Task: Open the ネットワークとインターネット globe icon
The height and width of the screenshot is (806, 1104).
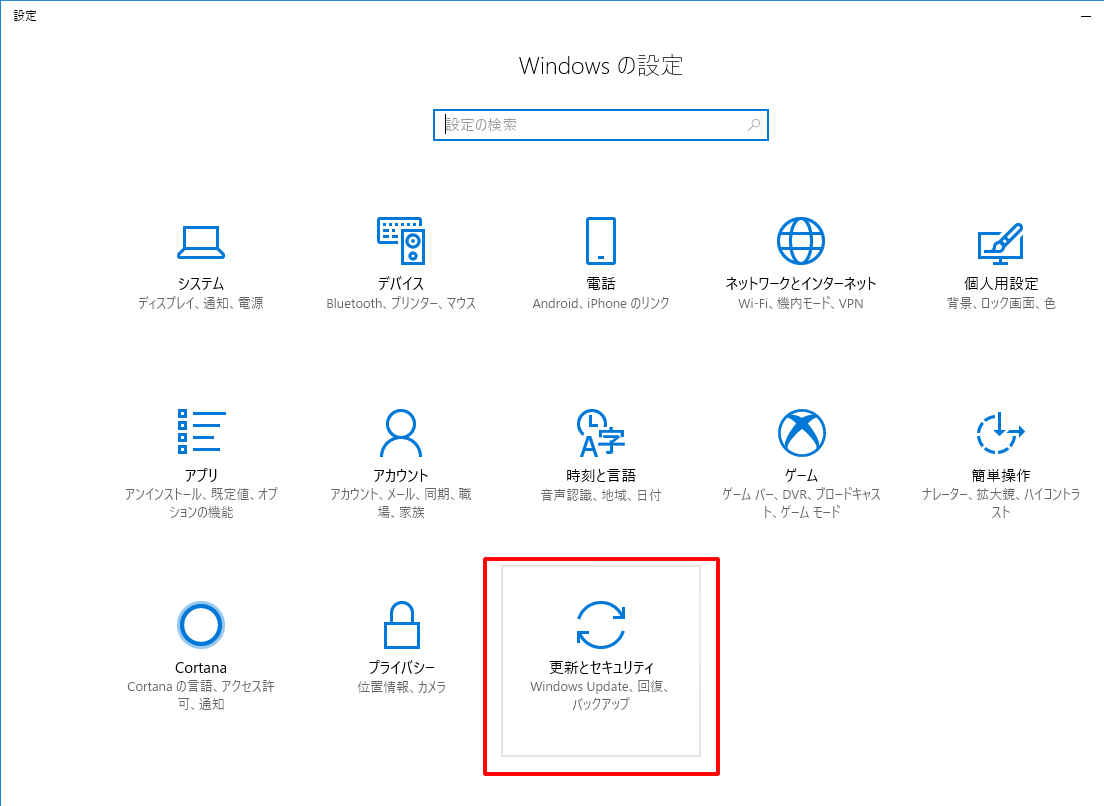Action: (x=801, y=241)
